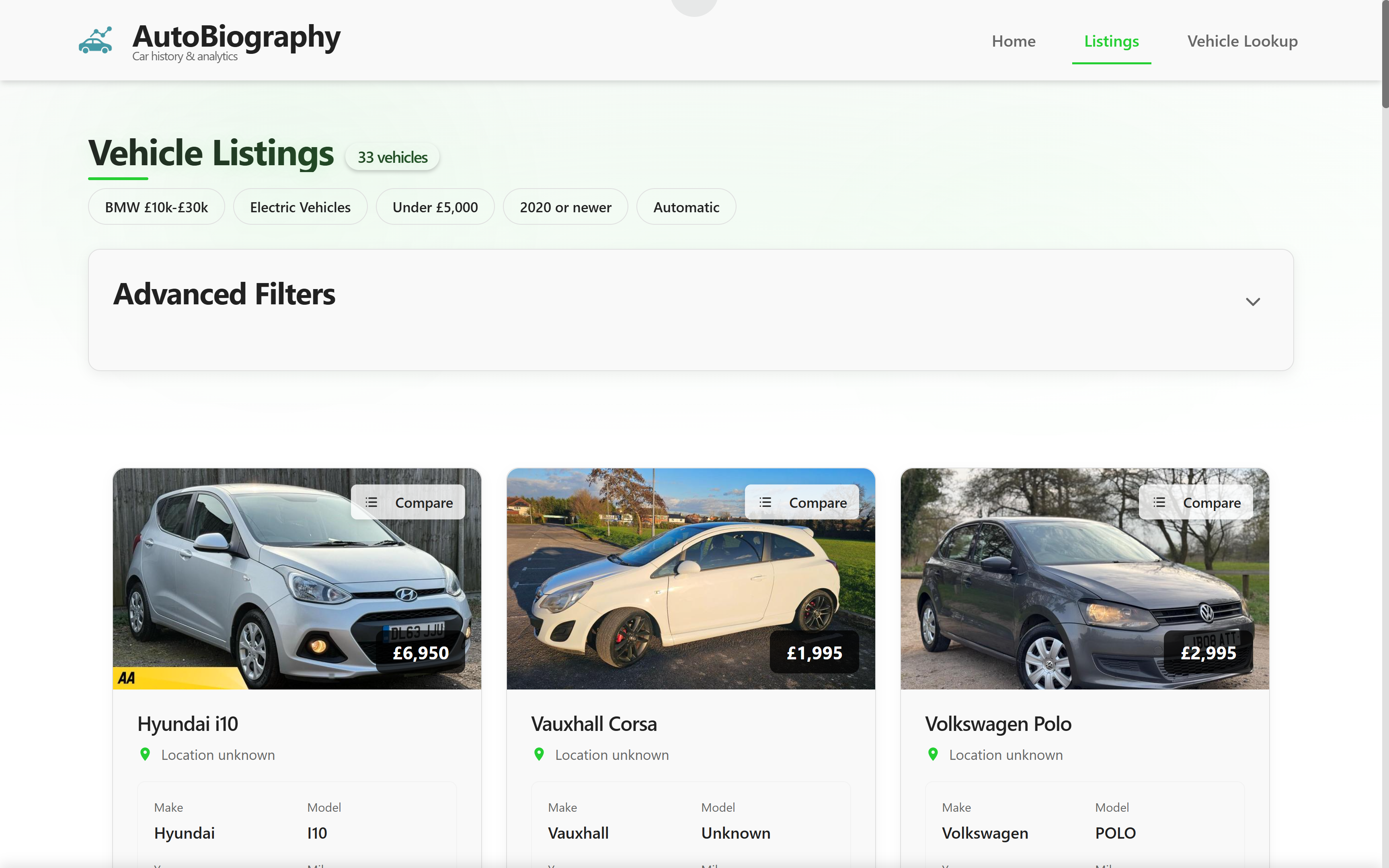1389x868 pixels.
Task: Open the Vehicle Lookup tab
Action: [x=1242, y=41]
